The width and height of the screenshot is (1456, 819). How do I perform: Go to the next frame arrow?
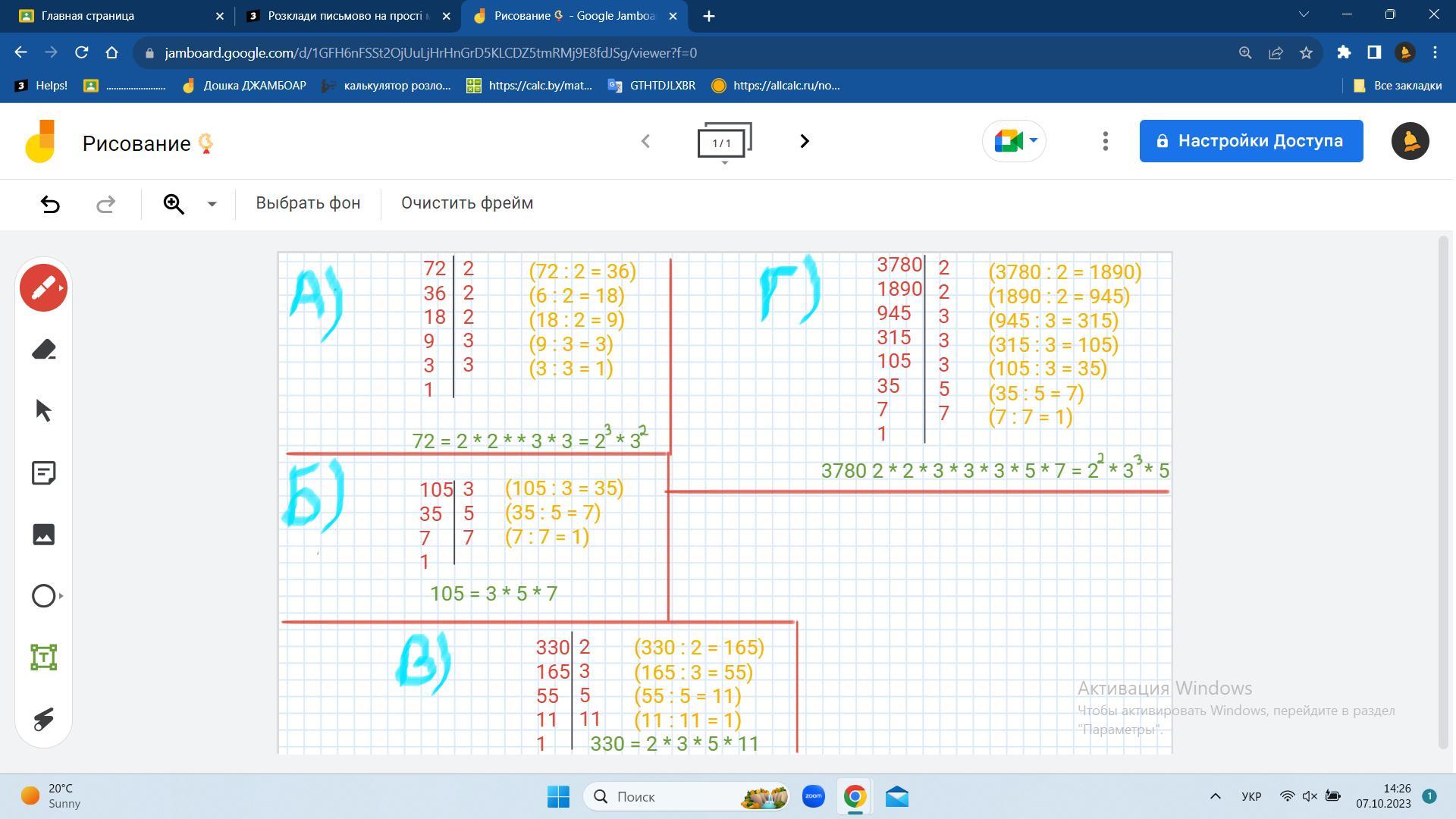(x=805, y=141)
